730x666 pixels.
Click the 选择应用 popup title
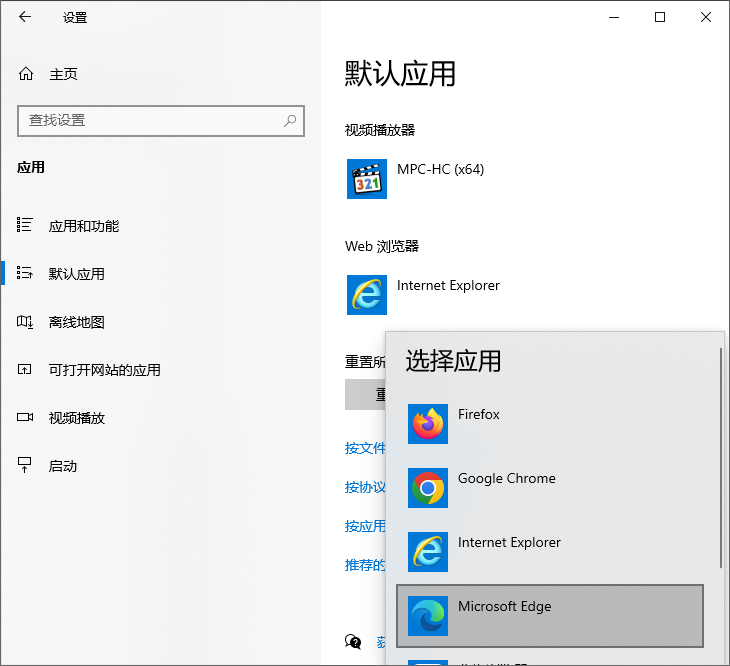coord(453,361)
